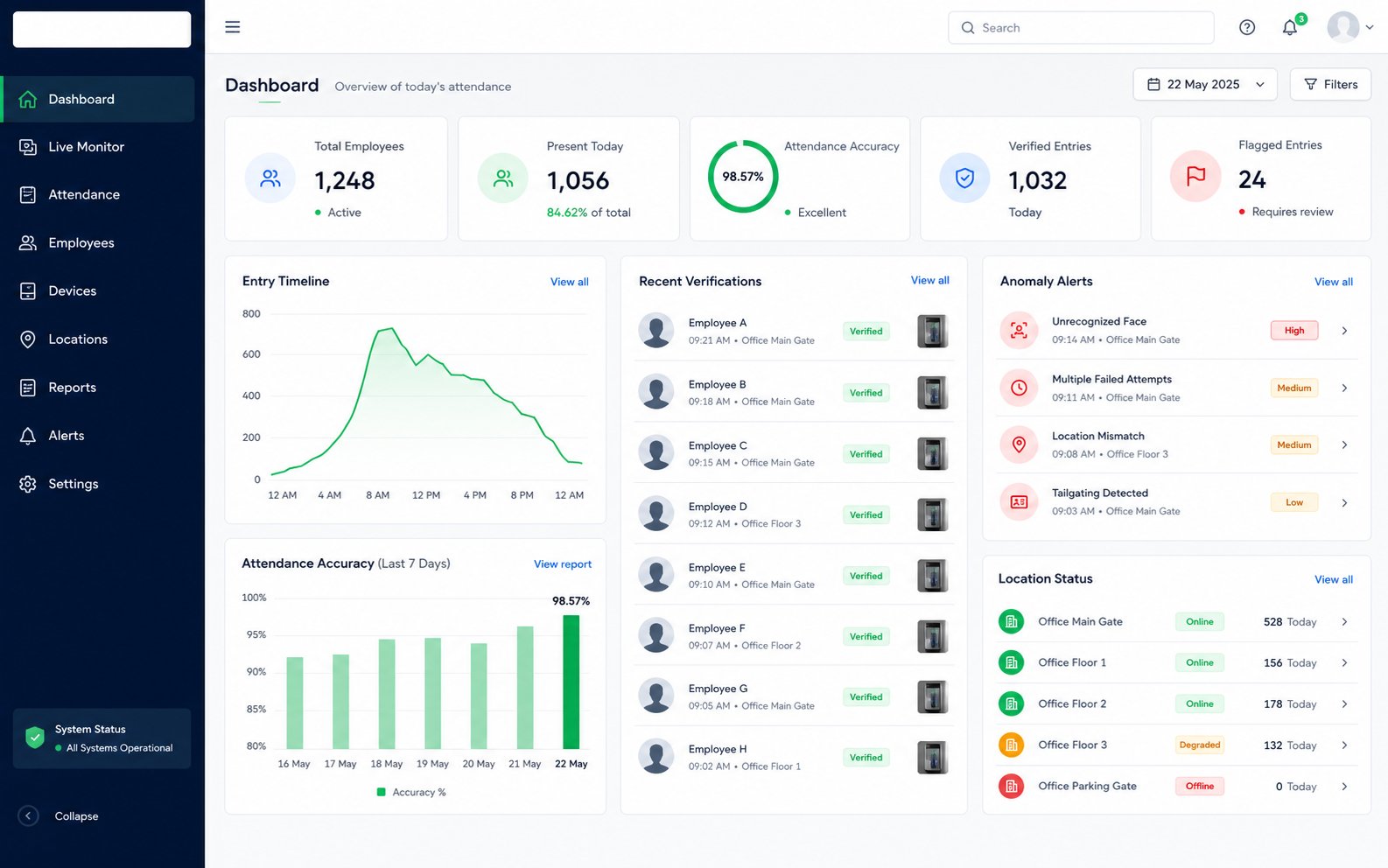Open the help question mark icon
The height and width of the screenshot is (868, 1388).
coord(1247,27)
